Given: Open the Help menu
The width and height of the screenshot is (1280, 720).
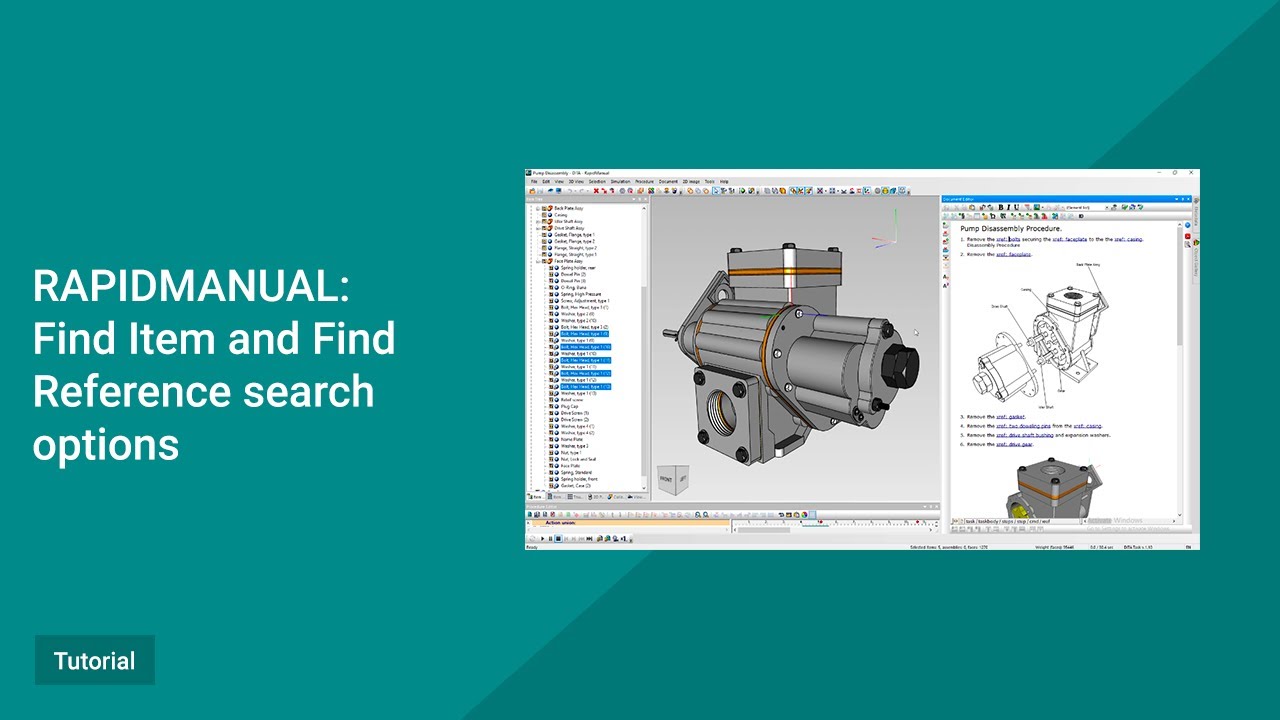Looking at the screenshot, I should pyautogui.click(x=724, y=181).
